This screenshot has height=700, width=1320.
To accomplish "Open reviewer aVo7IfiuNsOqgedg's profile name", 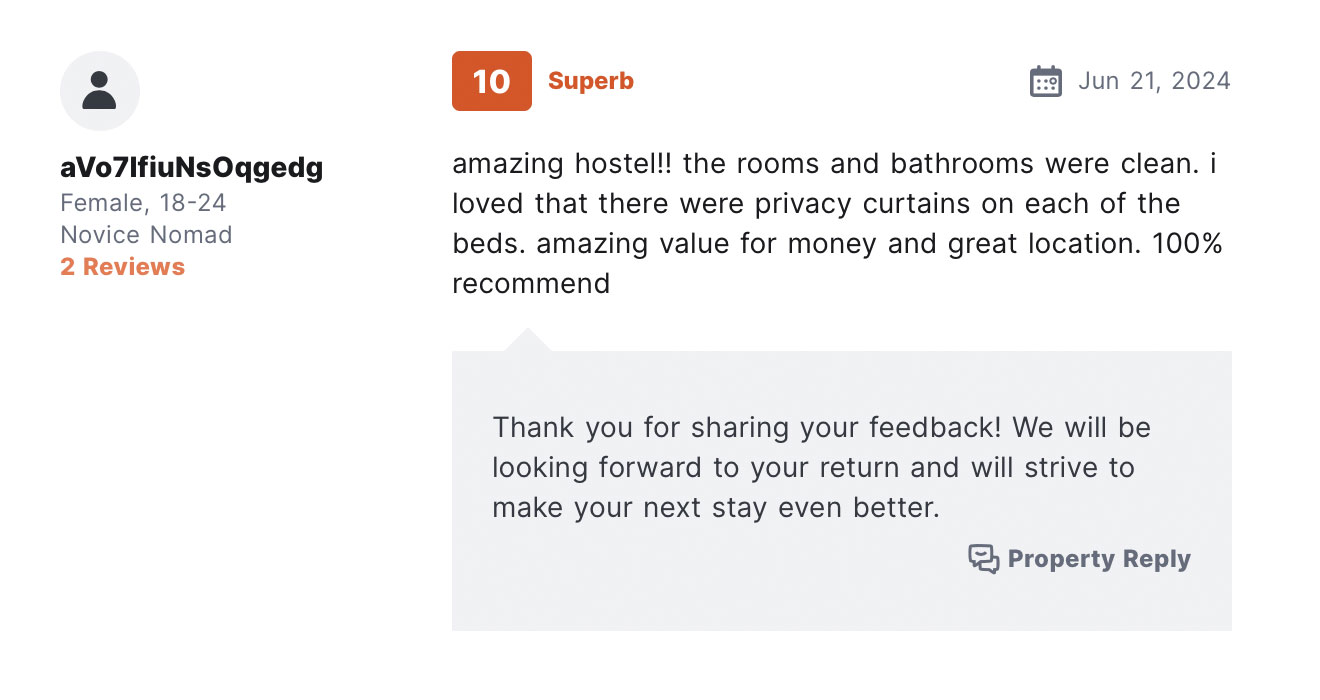I will pyautogui.click(x=192, y=167).
